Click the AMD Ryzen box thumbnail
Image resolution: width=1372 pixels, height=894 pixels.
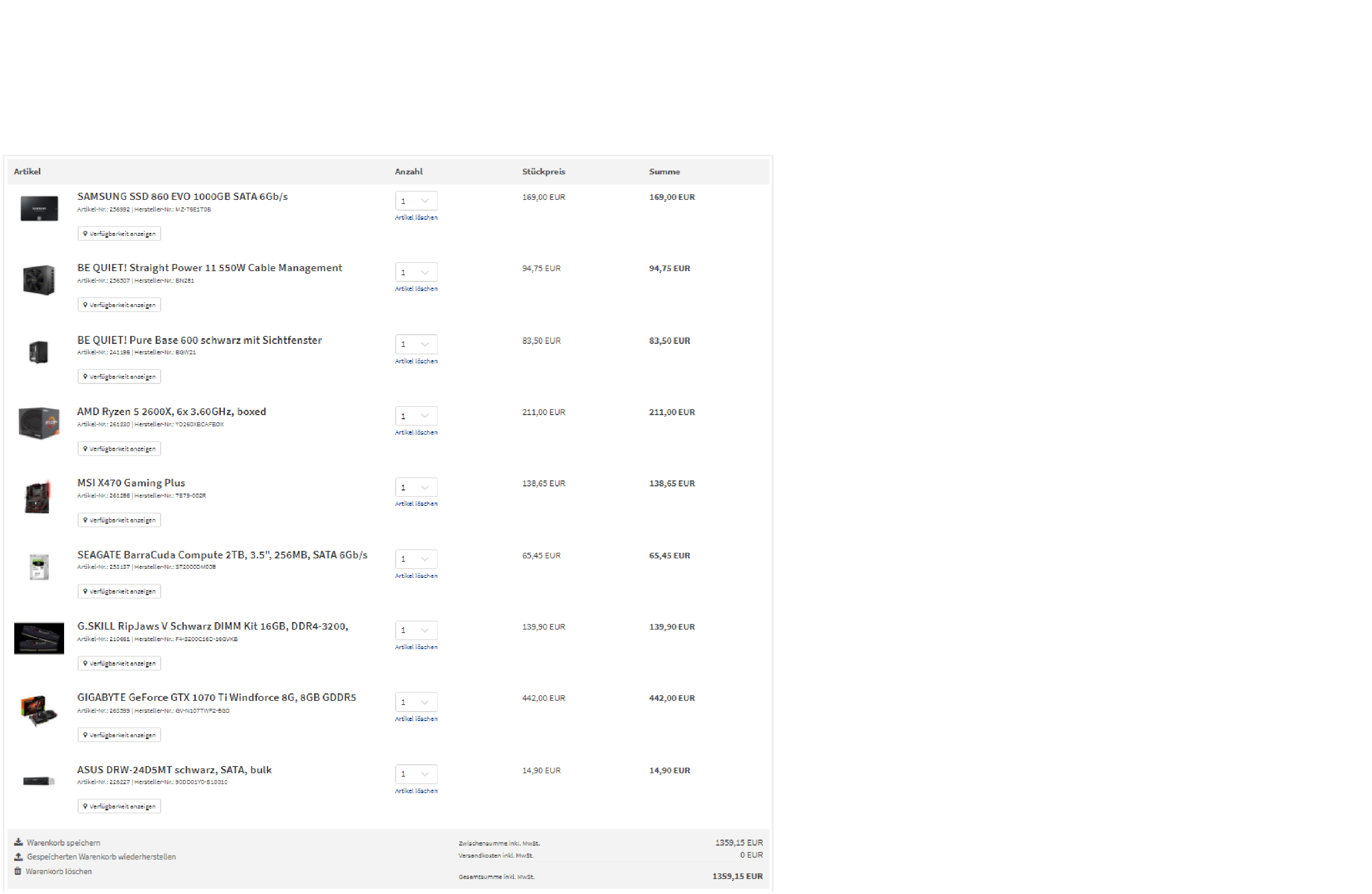coord(39,423)
